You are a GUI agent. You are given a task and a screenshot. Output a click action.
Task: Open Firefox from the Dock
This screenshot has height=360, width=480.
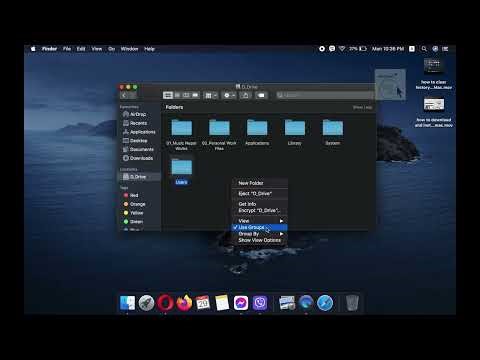click(184, 303)
